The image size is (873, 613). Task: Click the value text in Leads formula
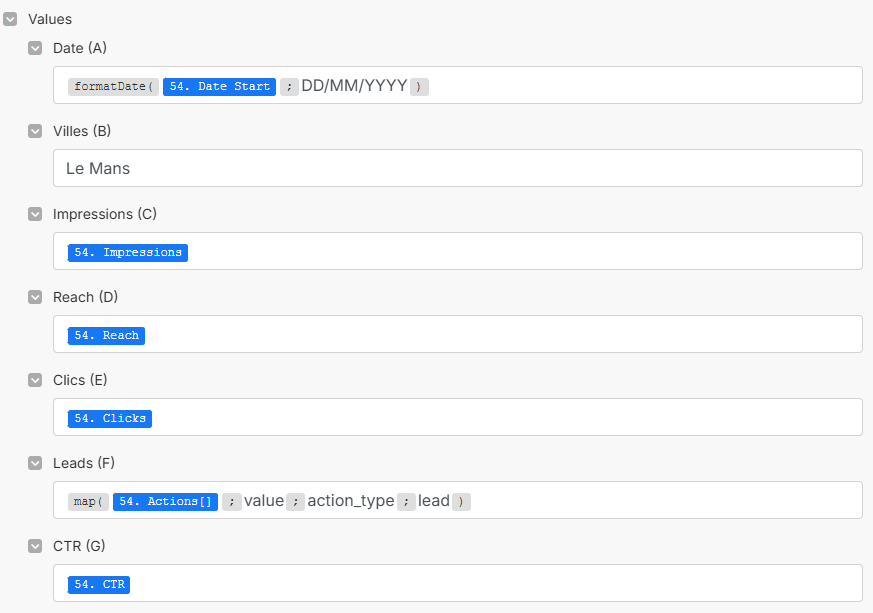pos(264,501)
